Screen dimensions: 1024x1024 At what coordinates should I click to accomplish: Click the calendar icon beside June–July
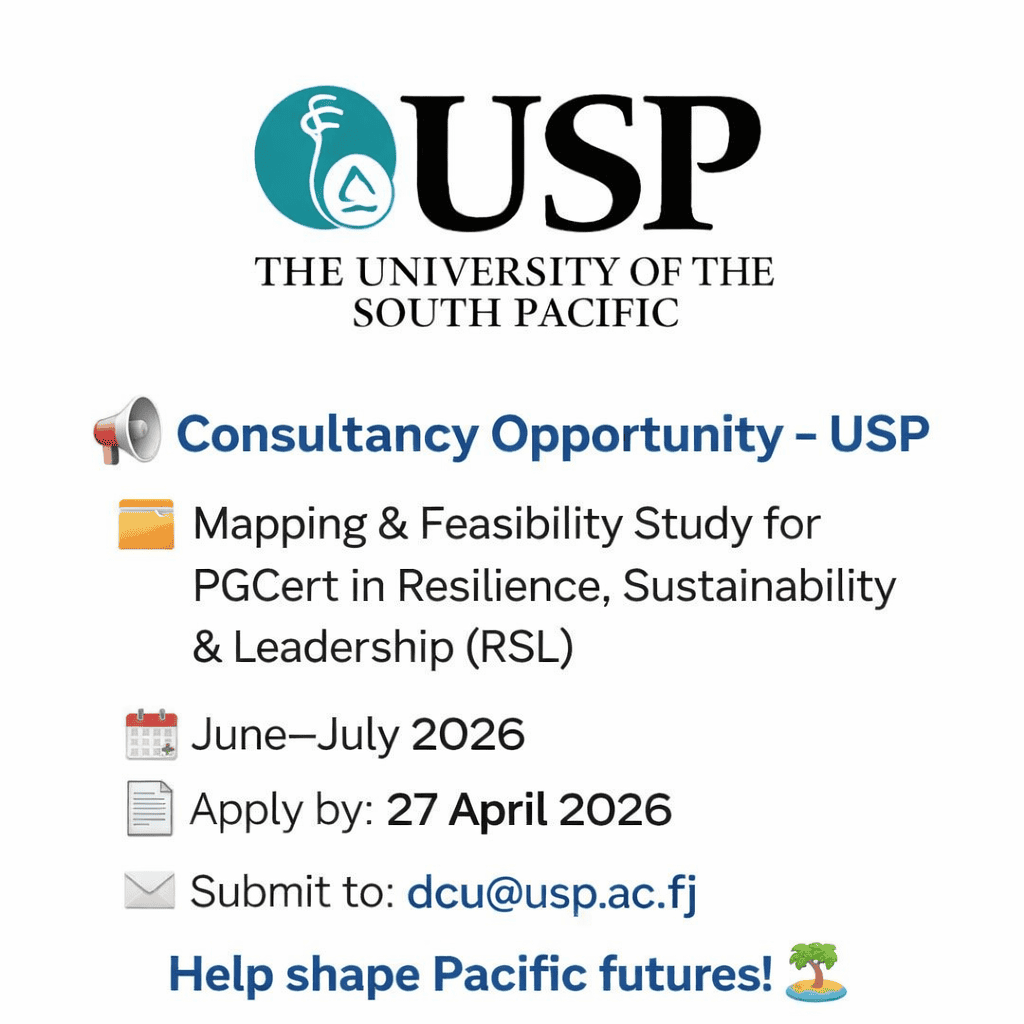[151, 735]
